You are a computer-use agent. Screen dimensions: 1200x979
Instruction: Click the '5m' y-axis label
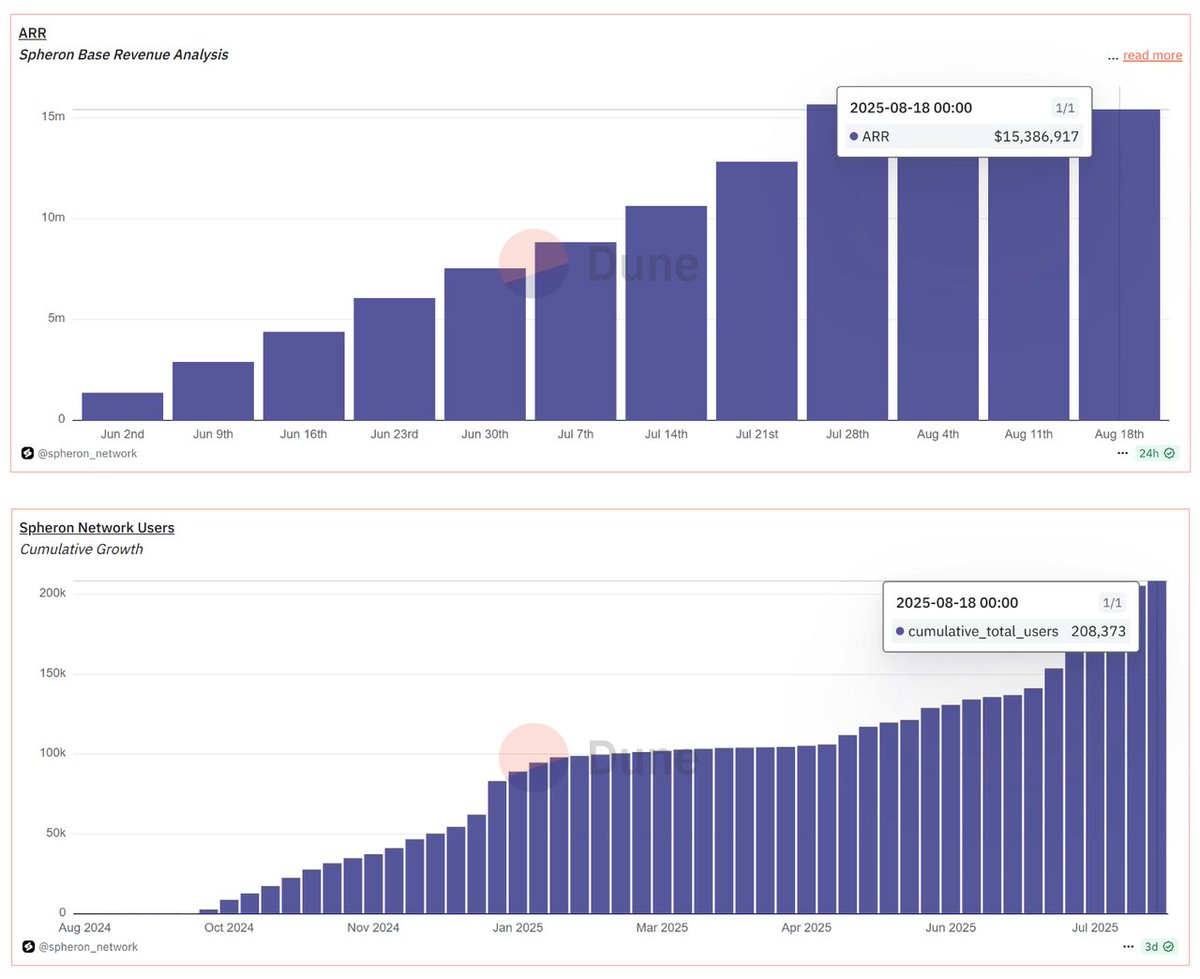[56, 319]
